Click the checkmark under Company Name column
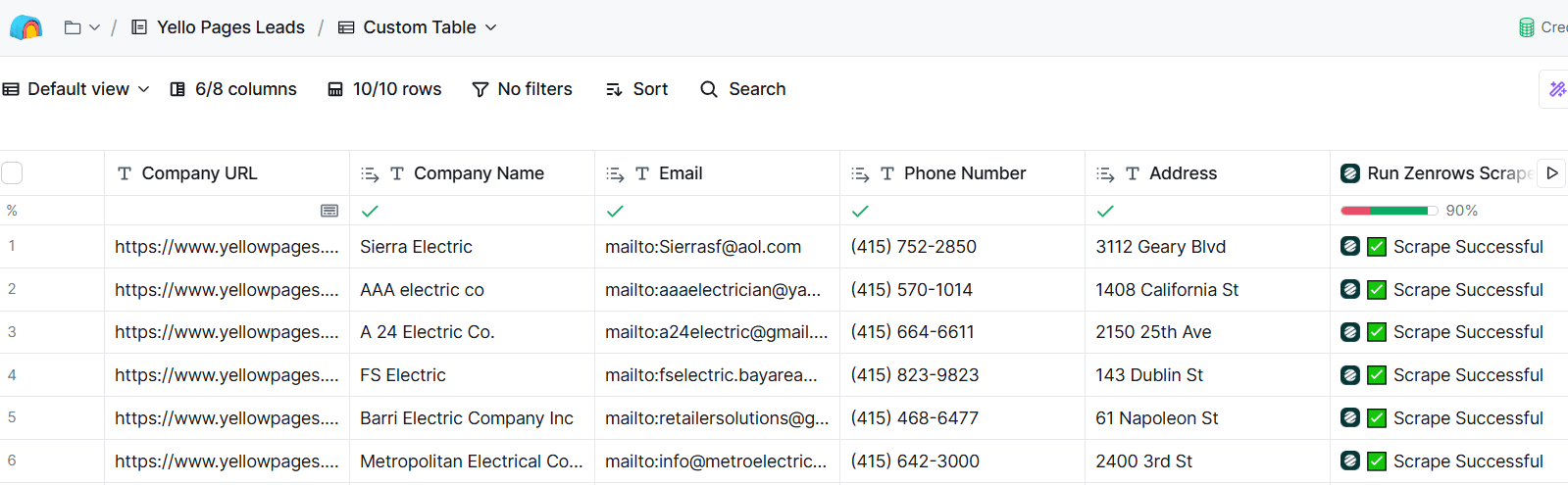 370,211
